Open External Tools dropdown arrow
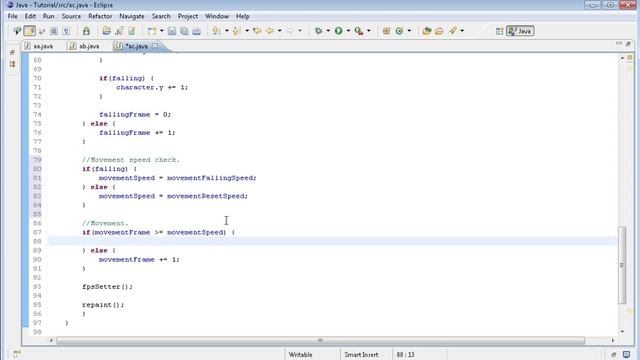Screen dimensions: 640x360 [369, 31]
